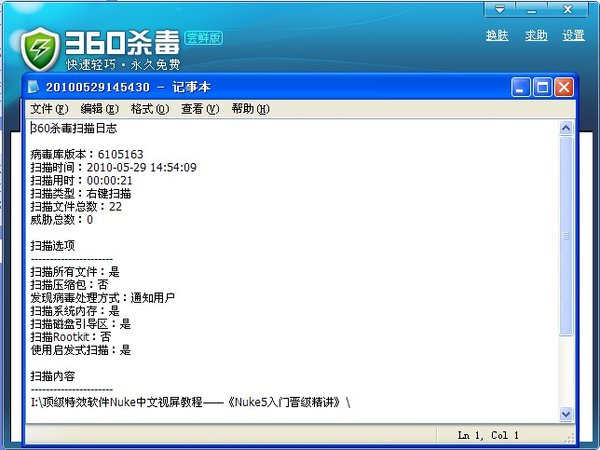Click the line 扫描磁盘引导区：是

81,324
